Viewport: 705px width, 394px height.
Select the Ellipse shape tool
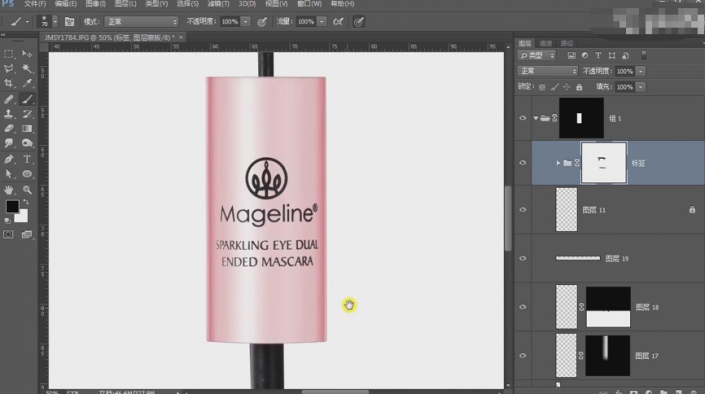tap(27, 174)
